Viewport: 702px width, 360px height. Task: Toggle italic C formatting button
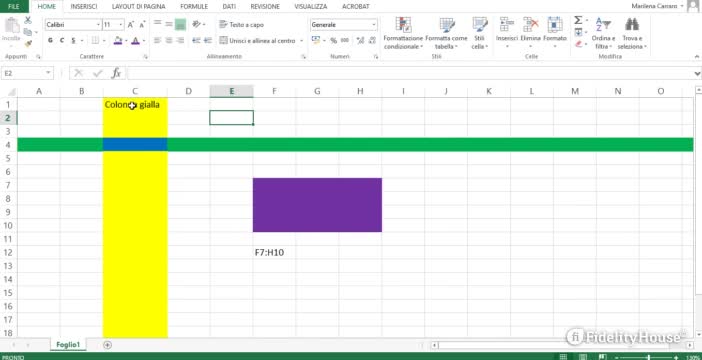pos(62,40)
